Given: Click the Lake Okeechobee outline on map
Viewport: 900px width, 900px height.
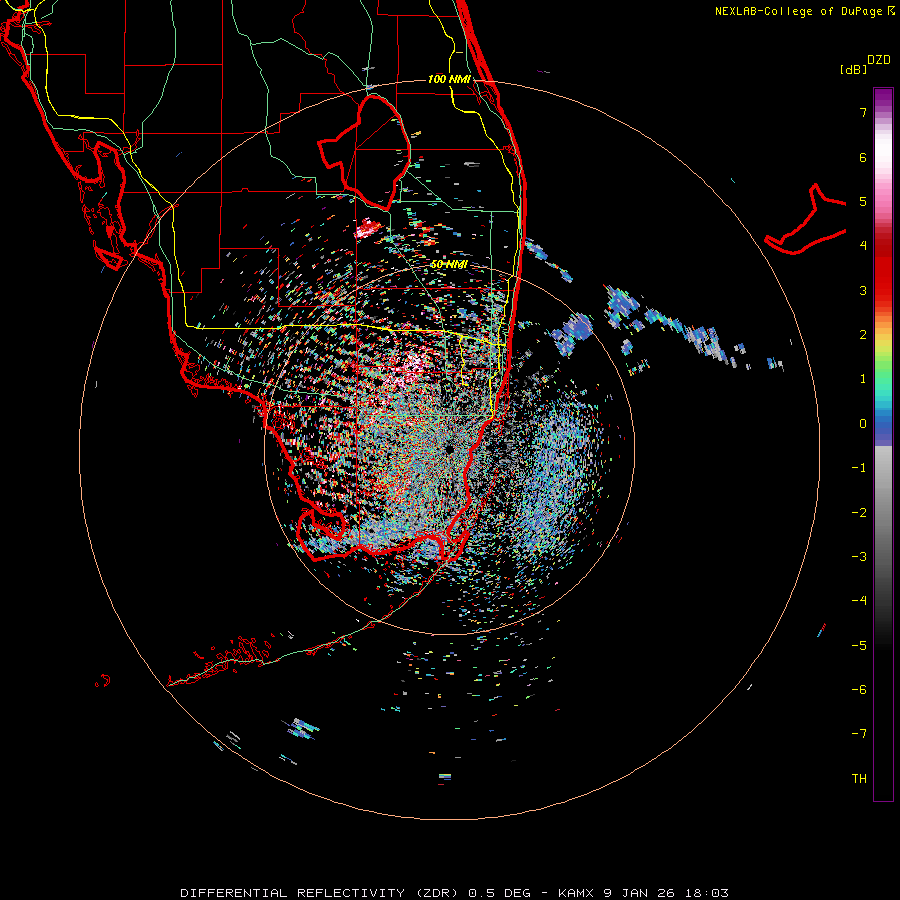Looking at the screenshot, I should coord(364,153).
